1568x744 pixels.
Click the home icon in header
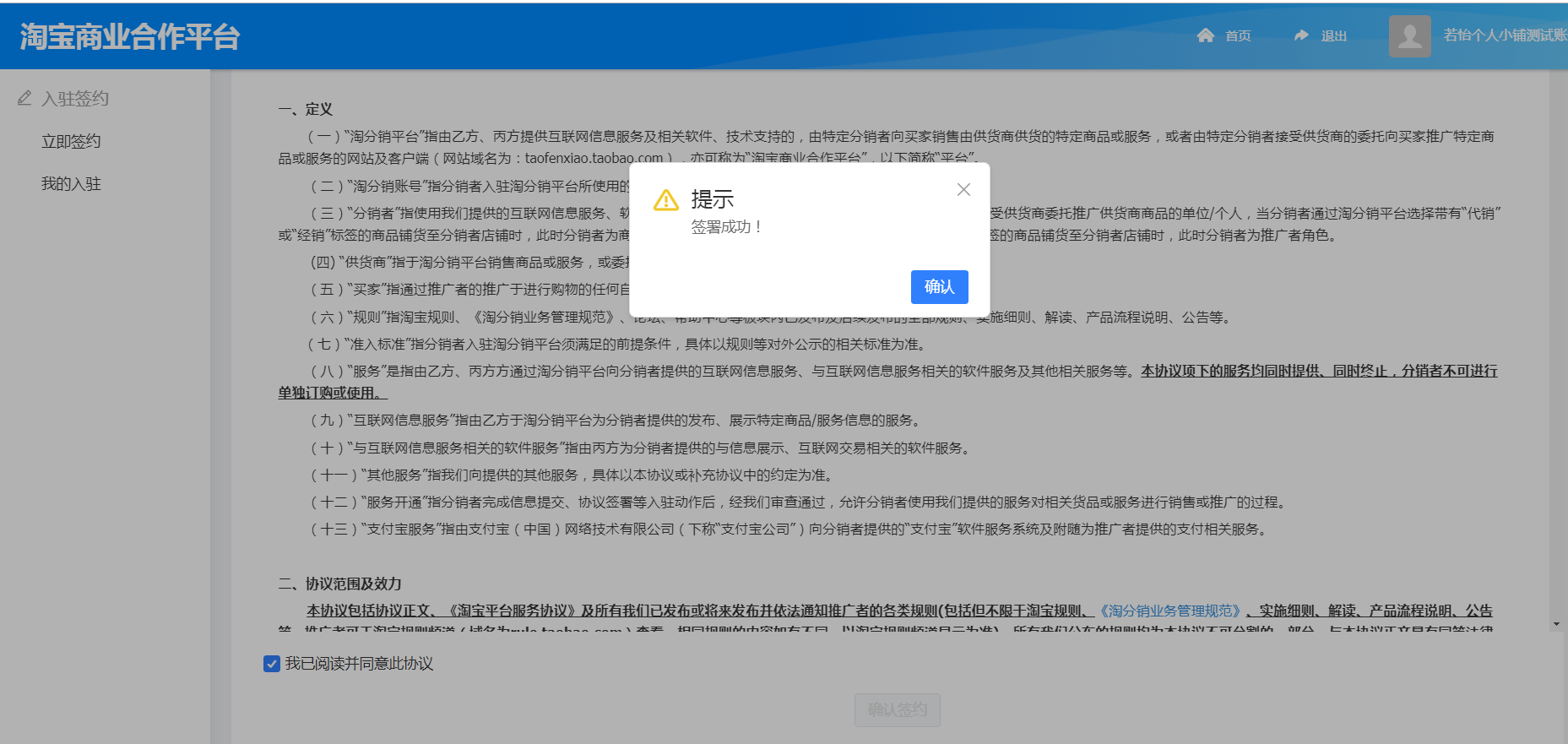[1205, 35]
